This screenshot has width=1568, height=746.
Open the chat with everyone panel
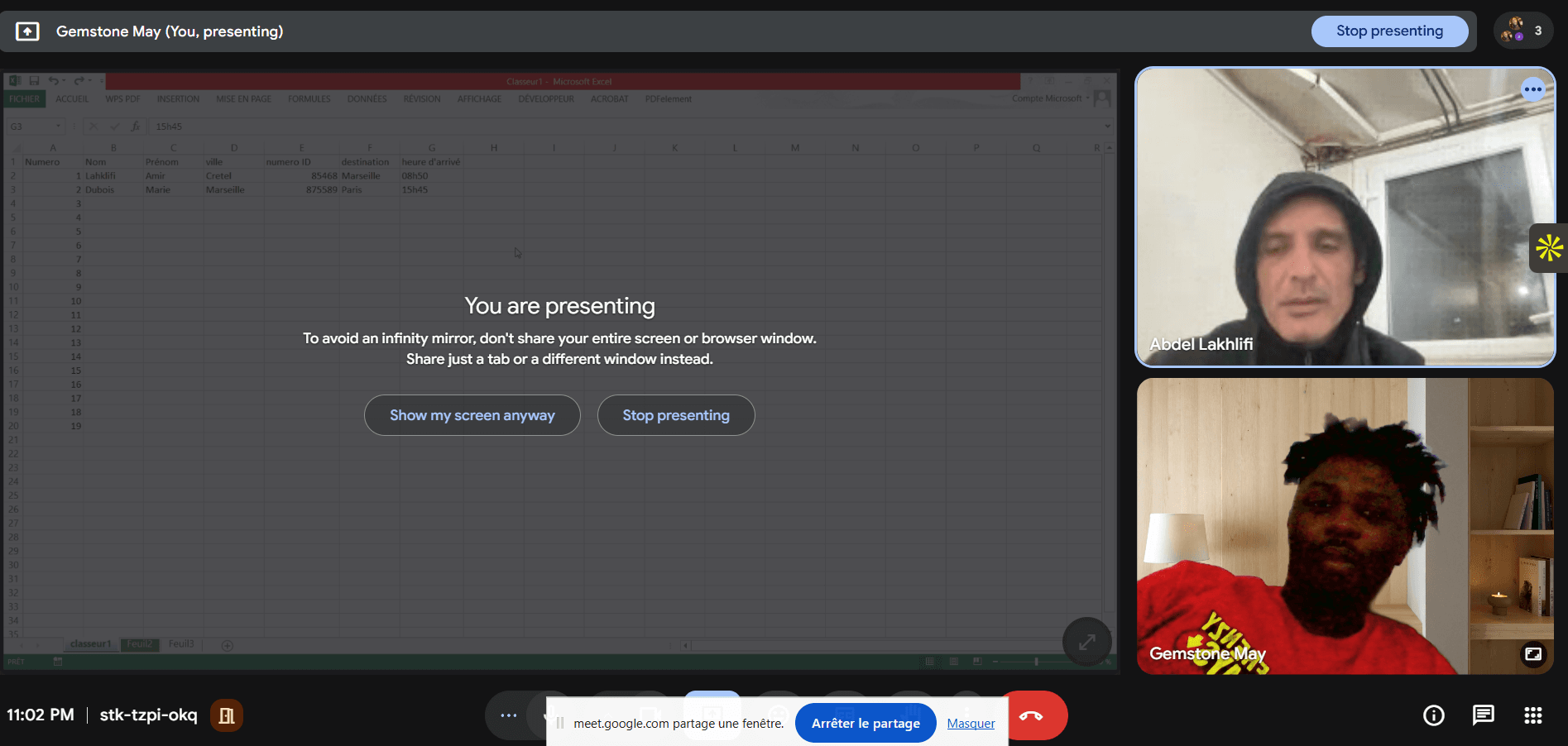tap(1484, 715)
